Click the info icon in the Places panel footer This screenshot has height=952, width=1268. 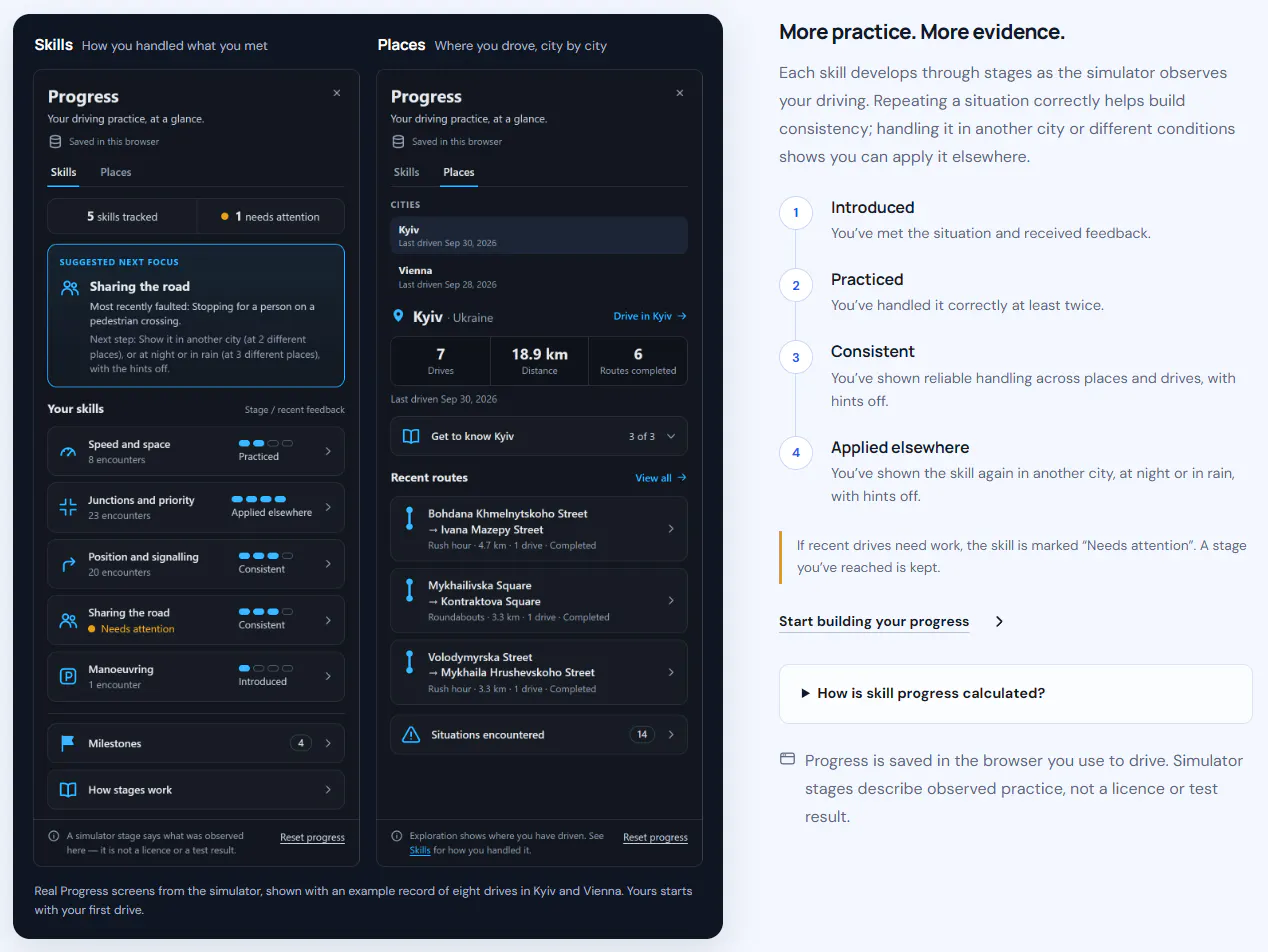tap(397, 836)
